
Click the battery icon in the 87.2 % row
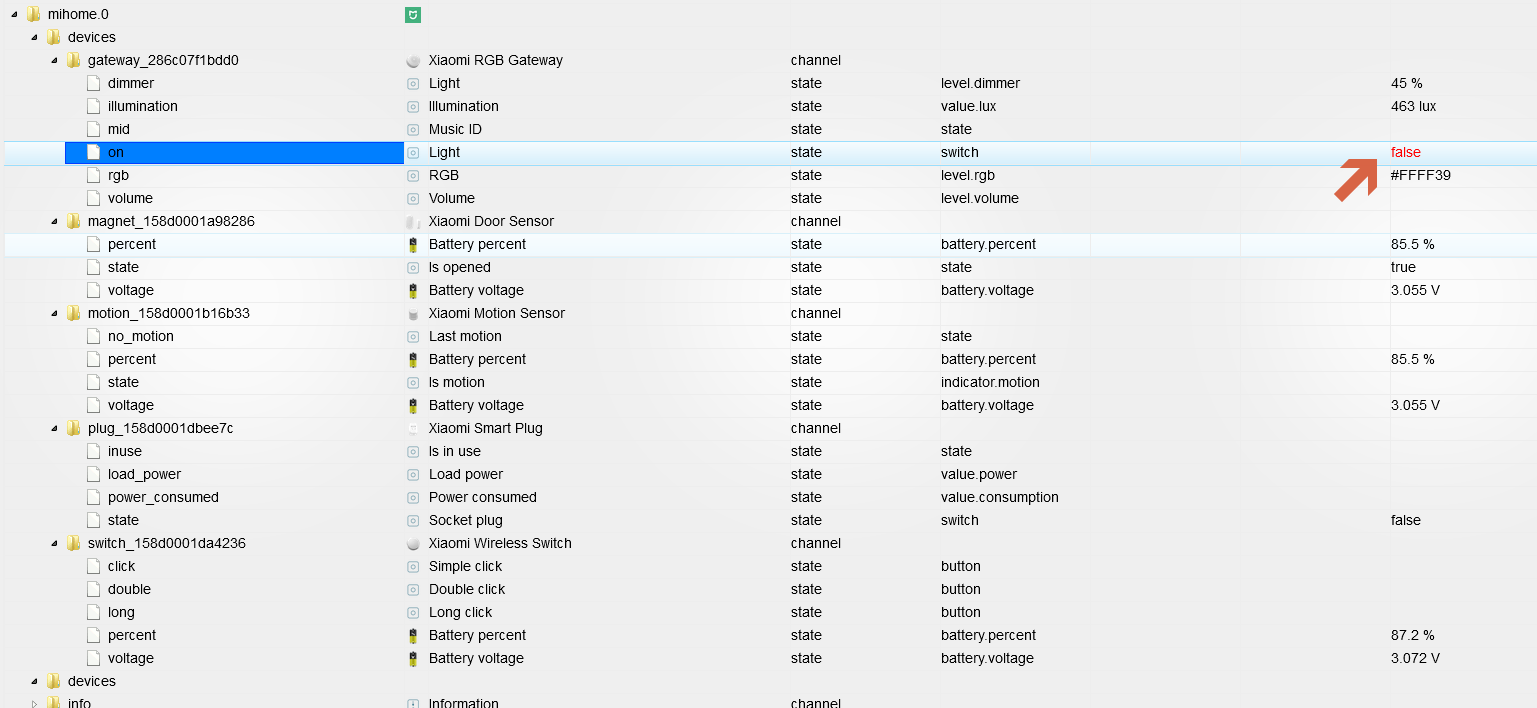point(412,635)
